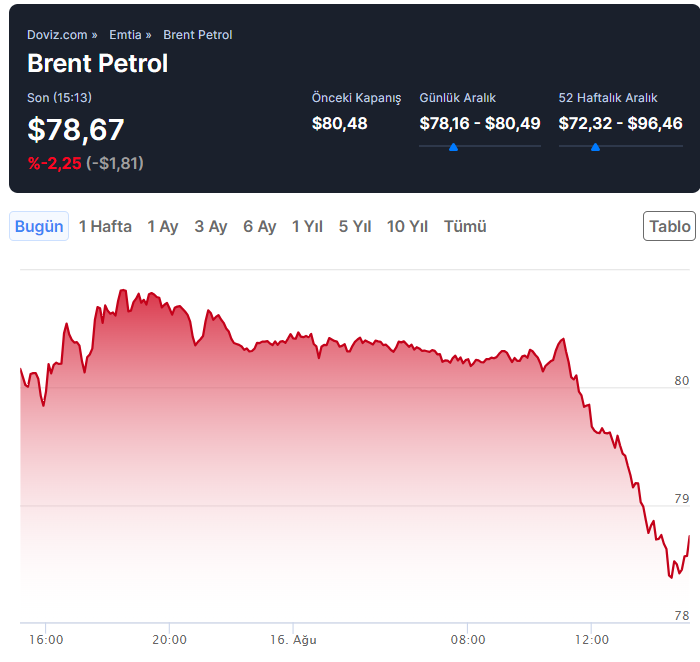Screen dimensions: 700x662
Task: Click the current price $78,67
Action: pyautogui.click(x=76, y=130)
